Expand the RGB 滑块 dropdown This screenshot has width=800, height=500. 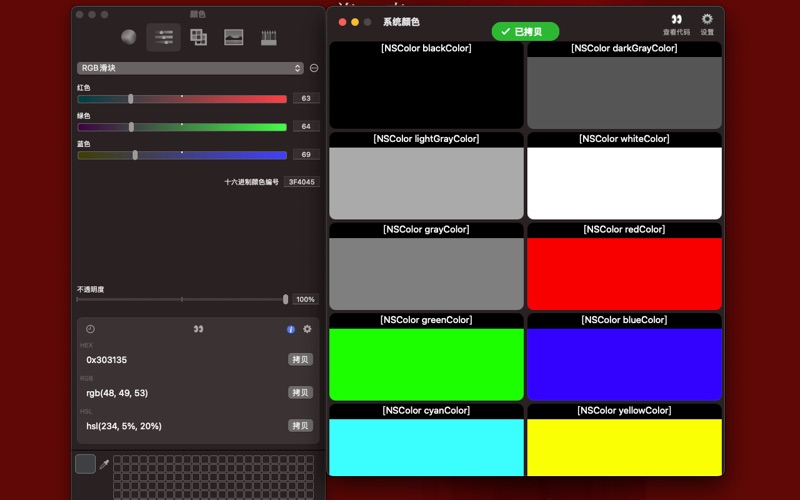tap(190, 68)
